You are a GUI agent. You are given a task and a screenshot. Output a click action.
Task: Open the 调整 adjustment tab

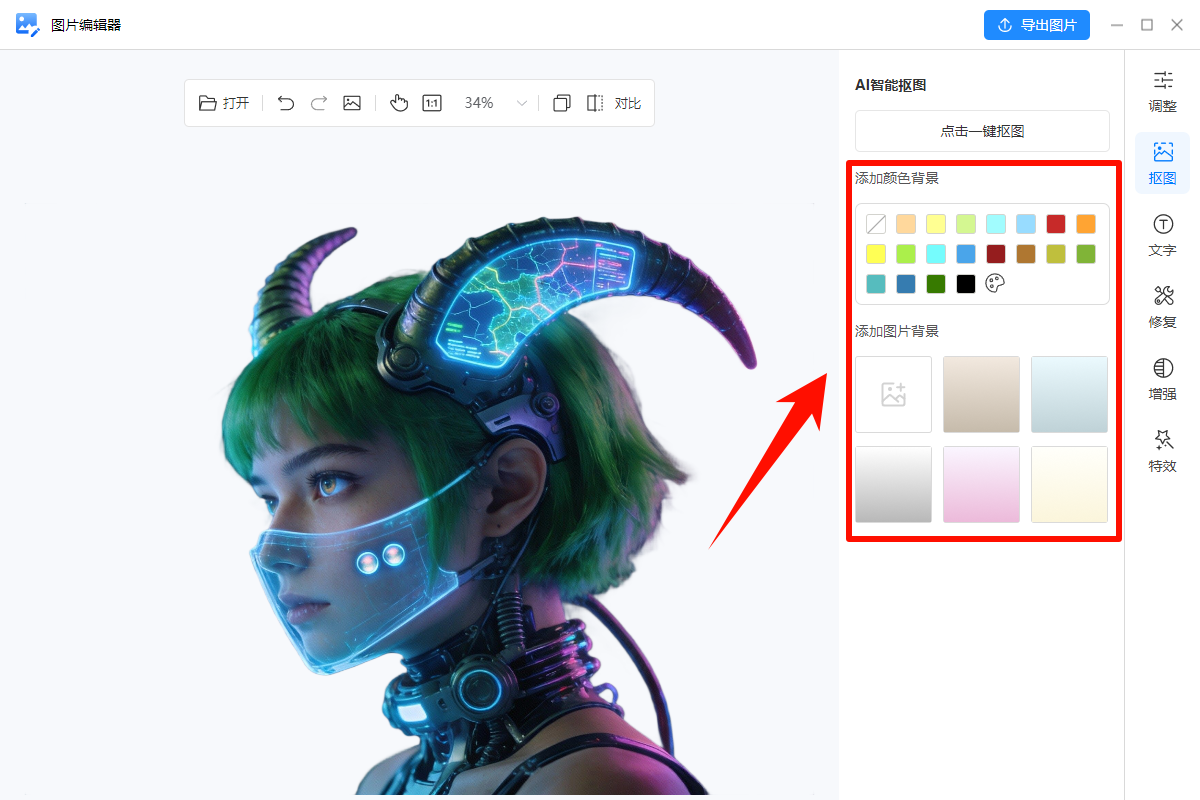(x=1162, y=91)
